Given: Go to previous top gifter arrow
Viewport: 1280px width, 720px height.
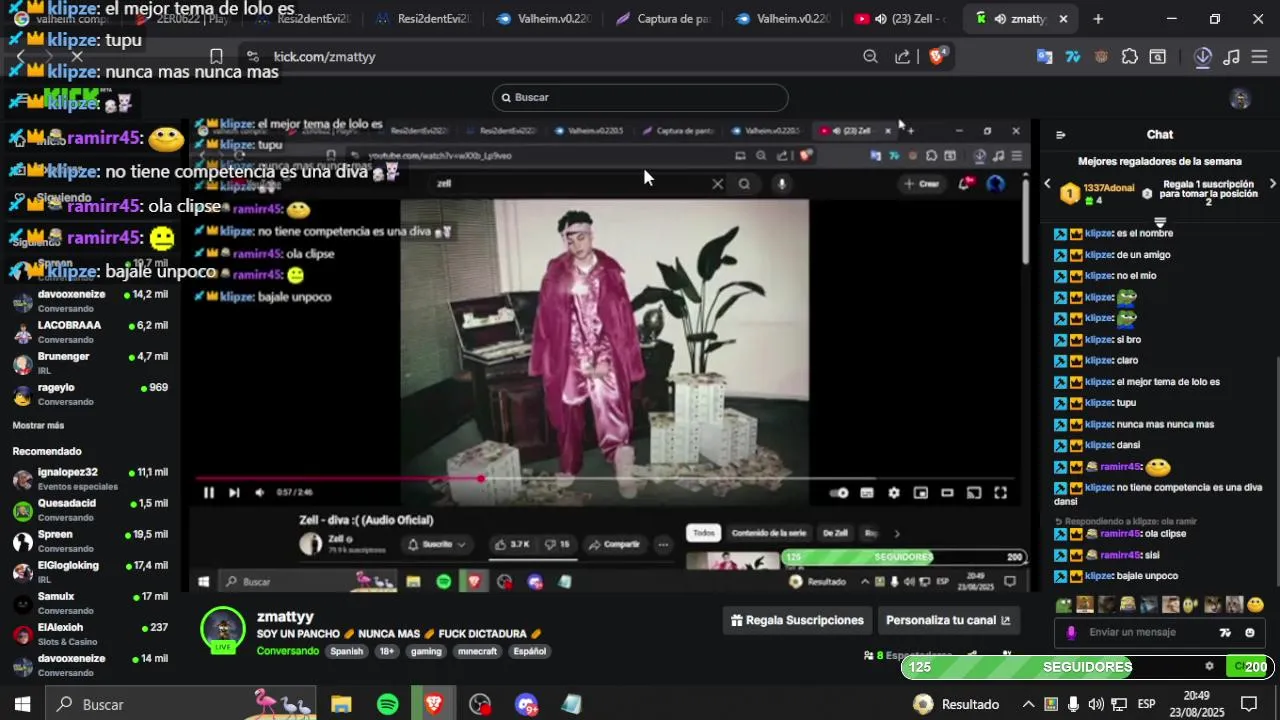Looking at the screenshot, I should [1047, 184].
